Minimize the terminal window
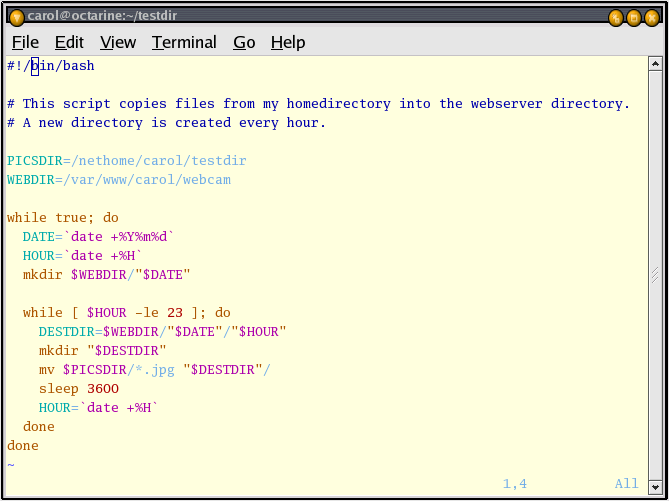Viewport: 669px width, 501px height. [x=616, y=17]
